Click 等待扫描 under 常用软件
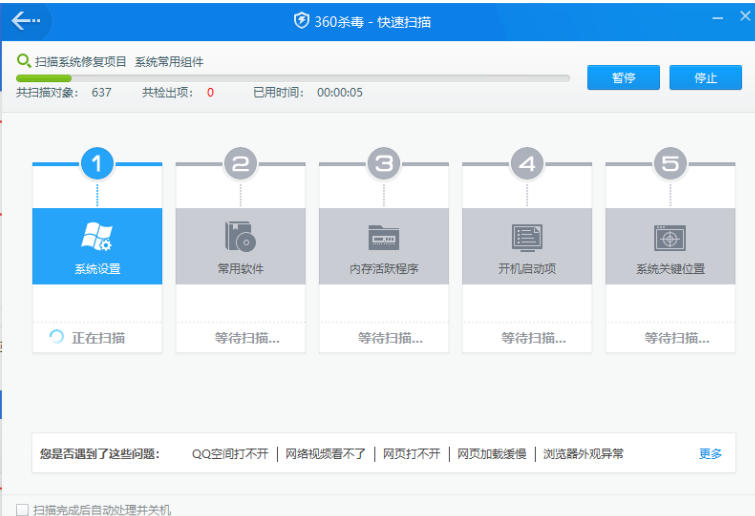755x516 pixels. click(247, 338)
